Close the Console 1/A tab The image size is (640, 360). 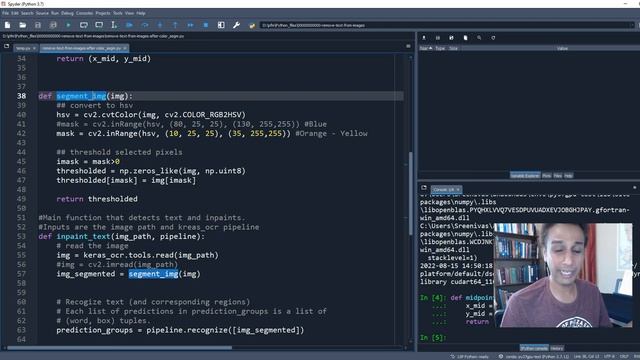(x=458, y=190)
